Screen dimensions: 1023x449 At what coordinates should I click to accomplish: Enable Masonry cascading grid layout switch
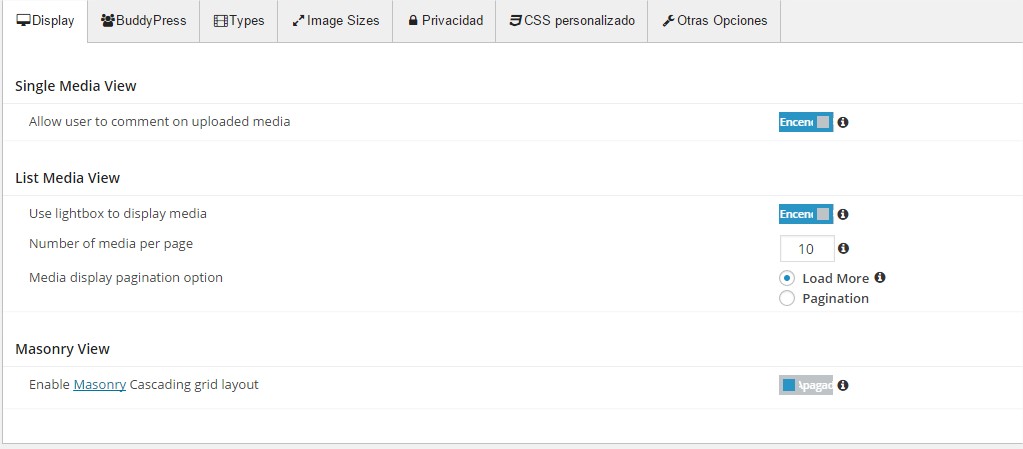point(806,385)
